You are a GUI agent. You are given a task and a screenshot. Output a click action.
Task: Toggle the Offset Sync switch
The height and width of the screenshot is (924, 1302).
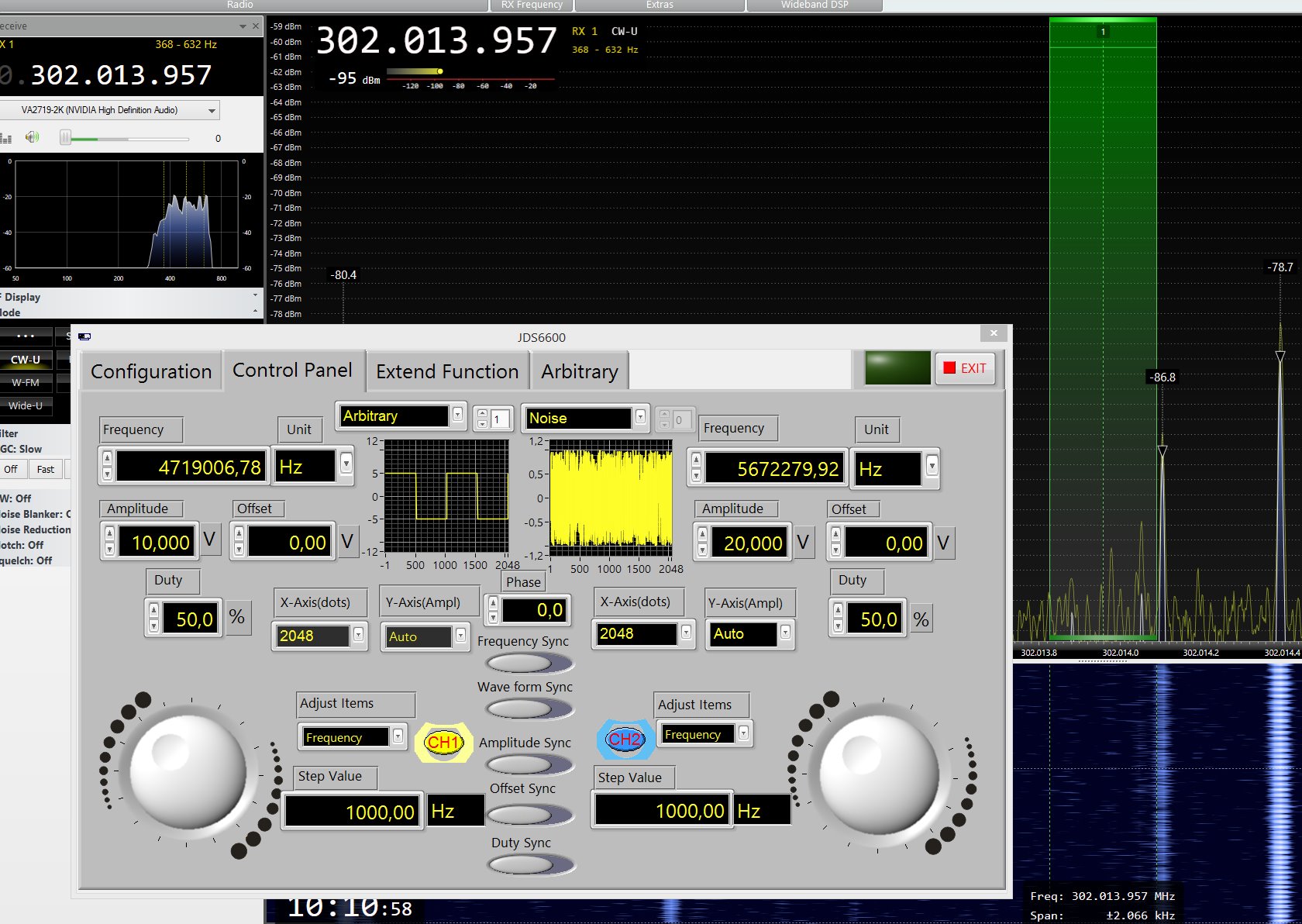click(530, 814)
